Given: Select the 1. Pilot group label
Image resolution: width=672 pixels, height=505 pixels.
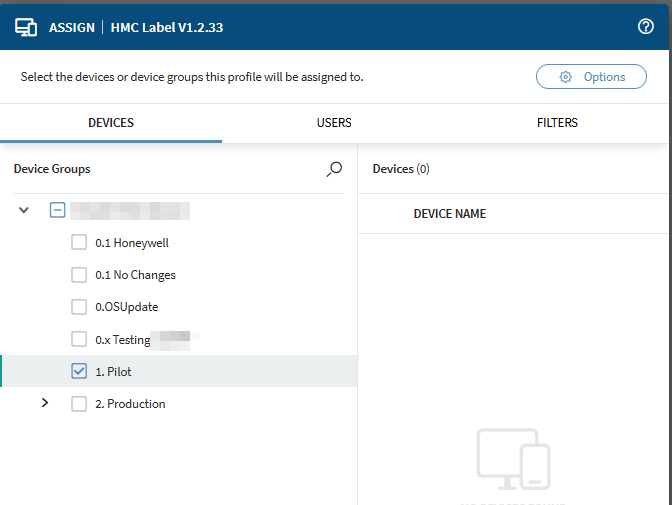Looking at the screenshot, I should pos(113,372).
